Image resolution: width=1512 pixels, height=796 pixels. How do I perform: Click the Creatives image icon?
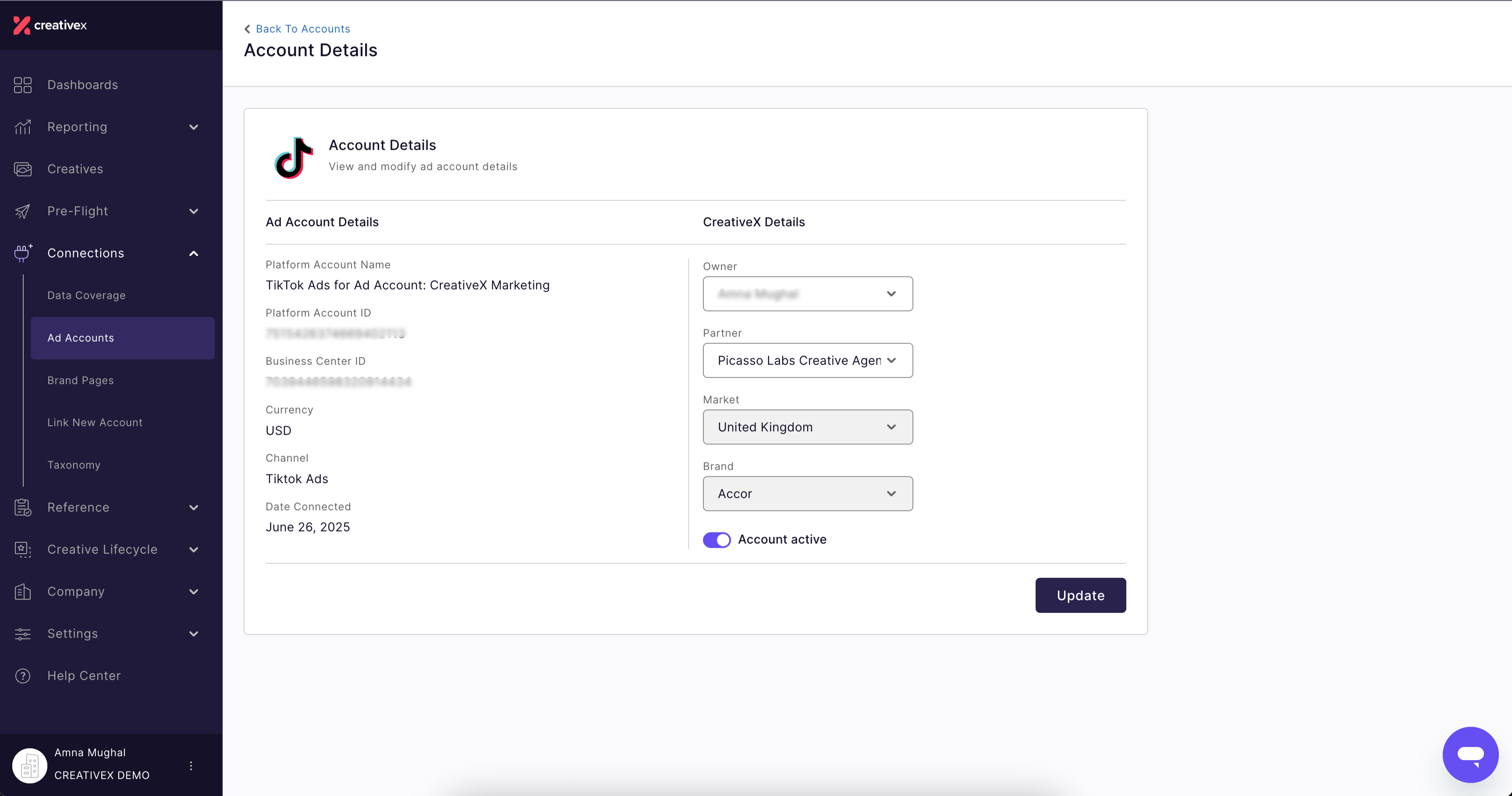(x=23, y=169)
